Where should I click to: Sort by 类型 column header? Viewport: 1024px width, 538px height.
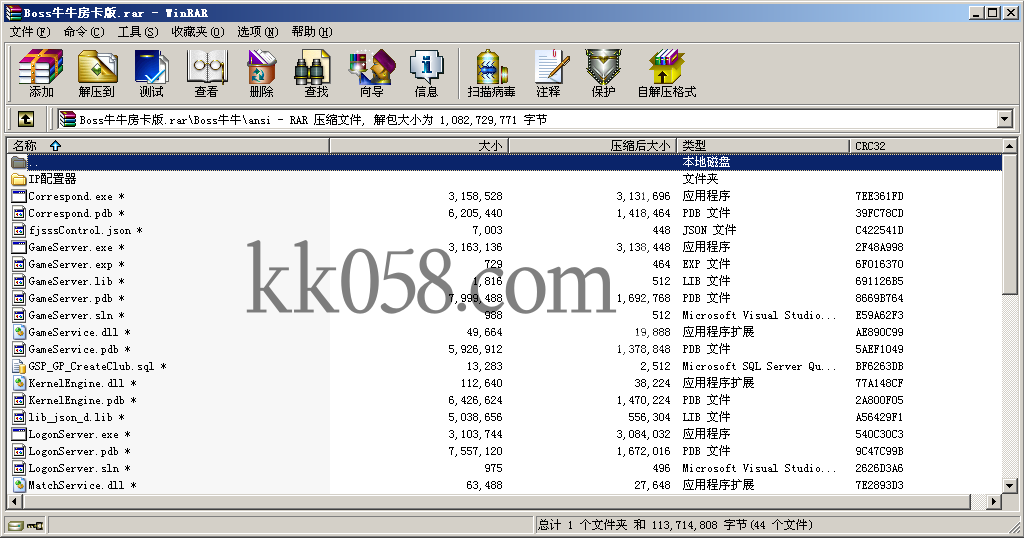coord(763,146)
